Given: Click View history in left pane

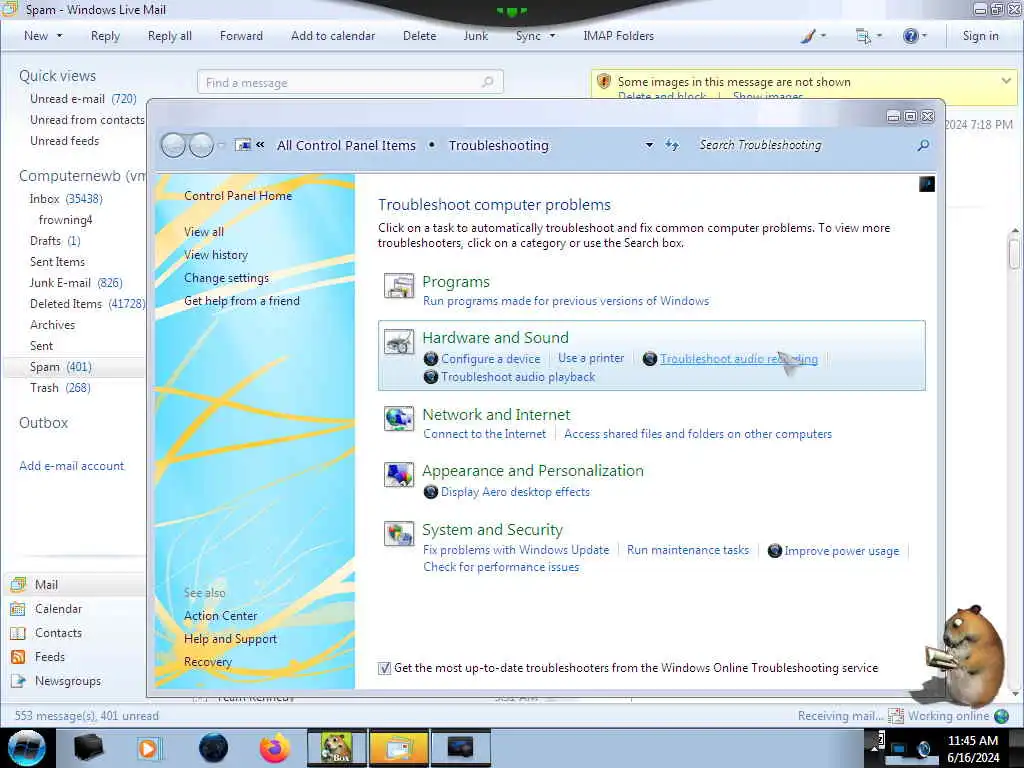Looking at the screenshot, I should (x=216, y=255).
